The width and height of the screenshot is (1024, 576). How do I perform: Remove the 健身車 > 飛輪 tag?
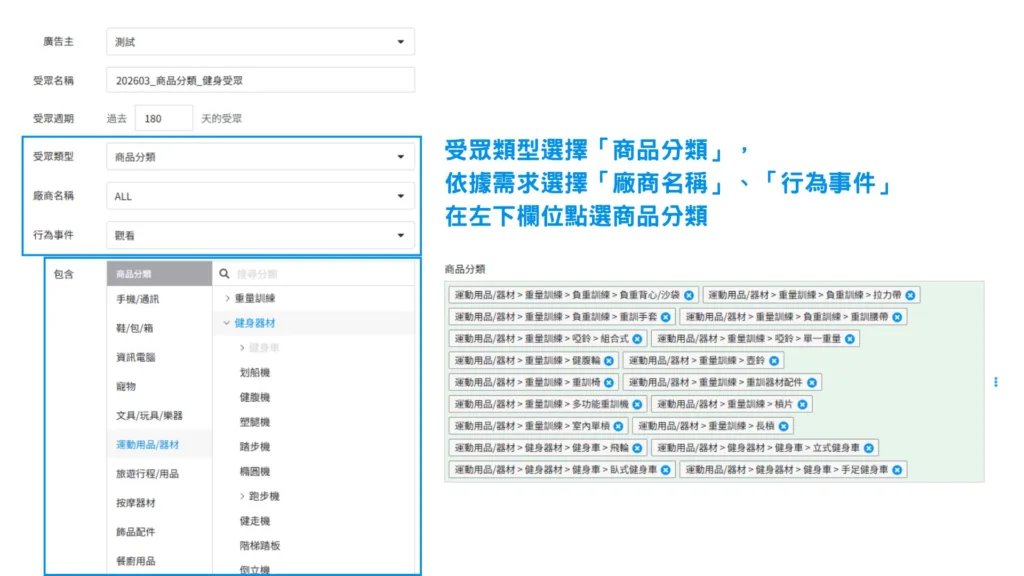(x=637, y=446)
